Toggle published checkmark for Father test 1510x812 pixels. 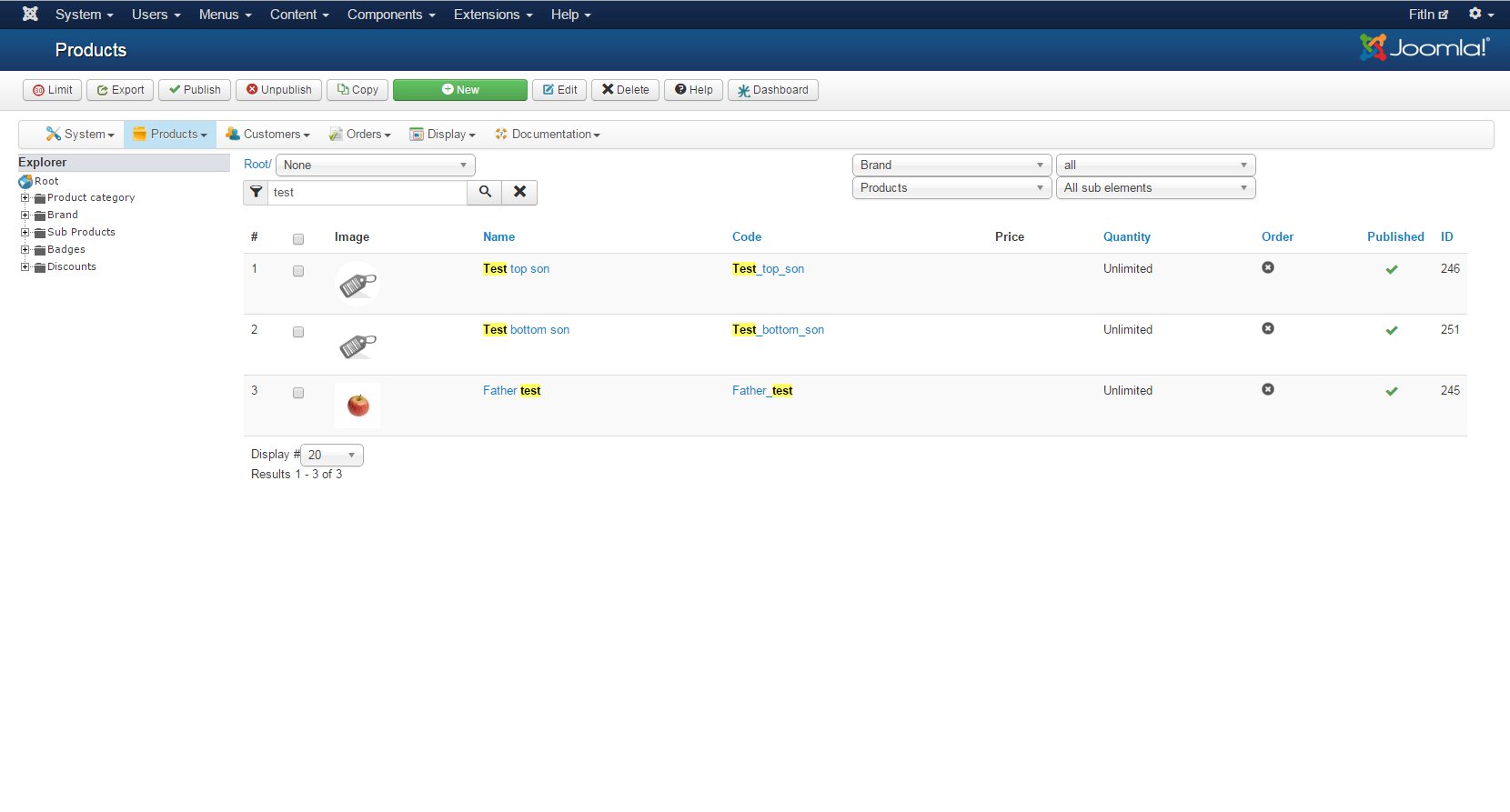1392,391
